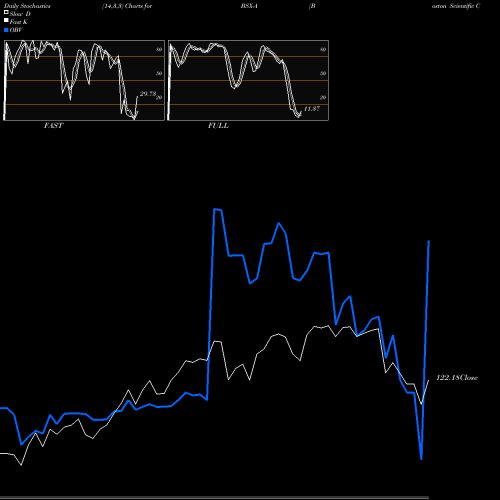
Task: Click the blue OBV legend swatch
Action: [x=6, y=30]
